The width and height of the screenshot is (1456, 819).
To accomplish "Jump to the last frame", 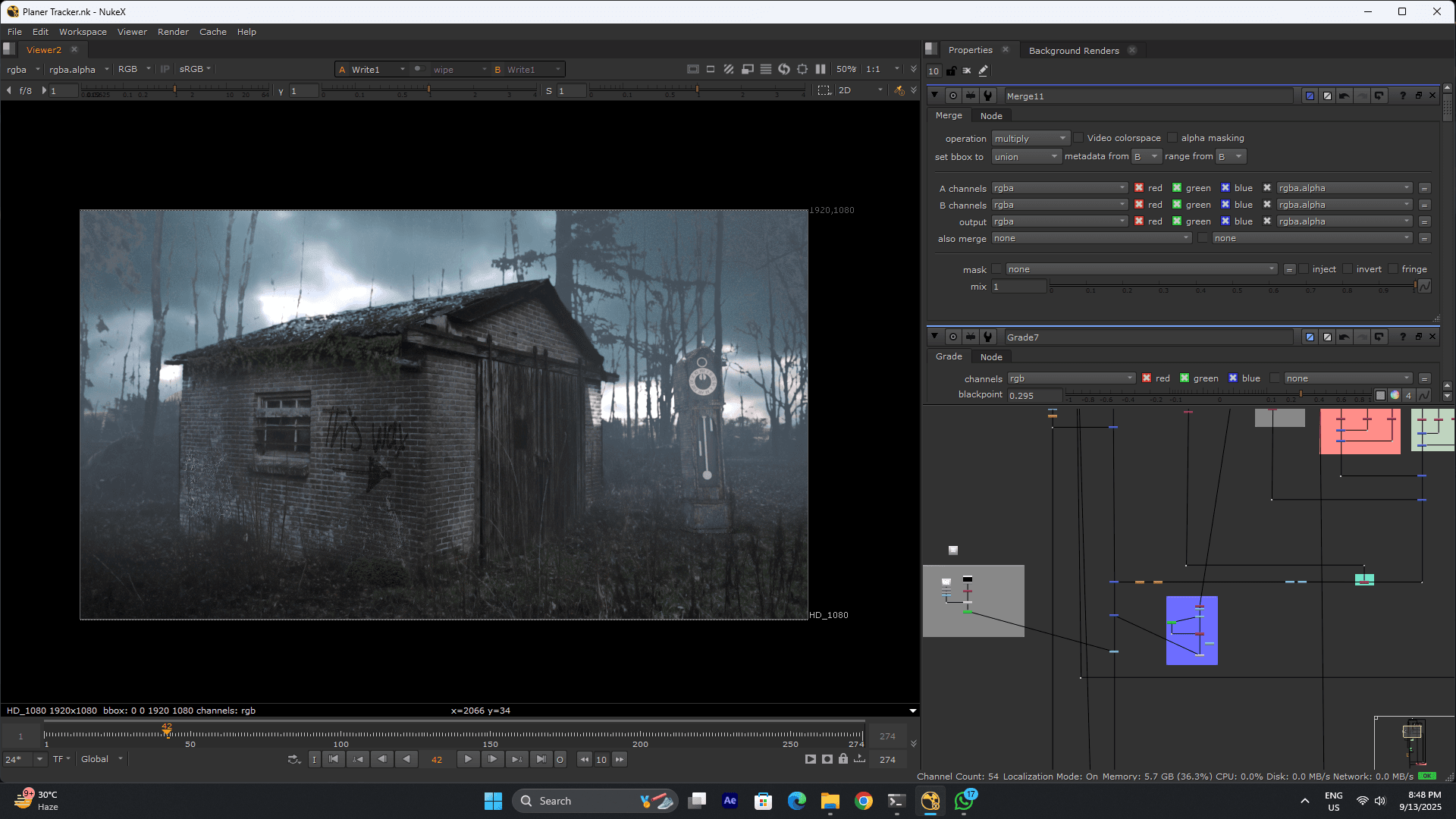I will [541, 759].
